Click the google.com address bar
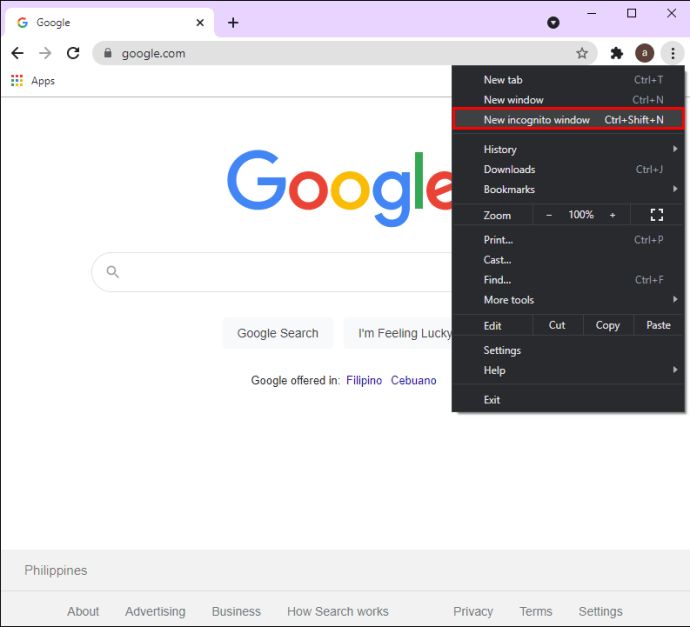690x627 pixels. click(x=343, y=53)
